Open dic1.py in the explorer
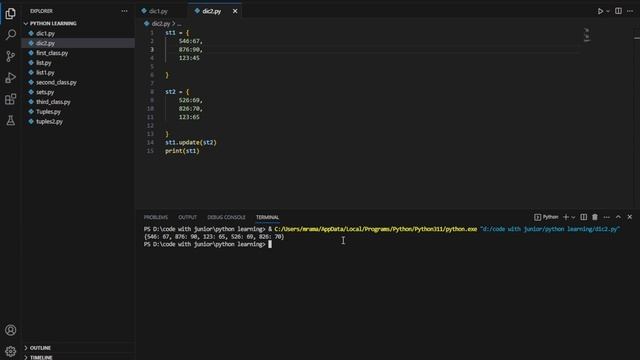Screen dimensions: 640x360 (45, 33)
